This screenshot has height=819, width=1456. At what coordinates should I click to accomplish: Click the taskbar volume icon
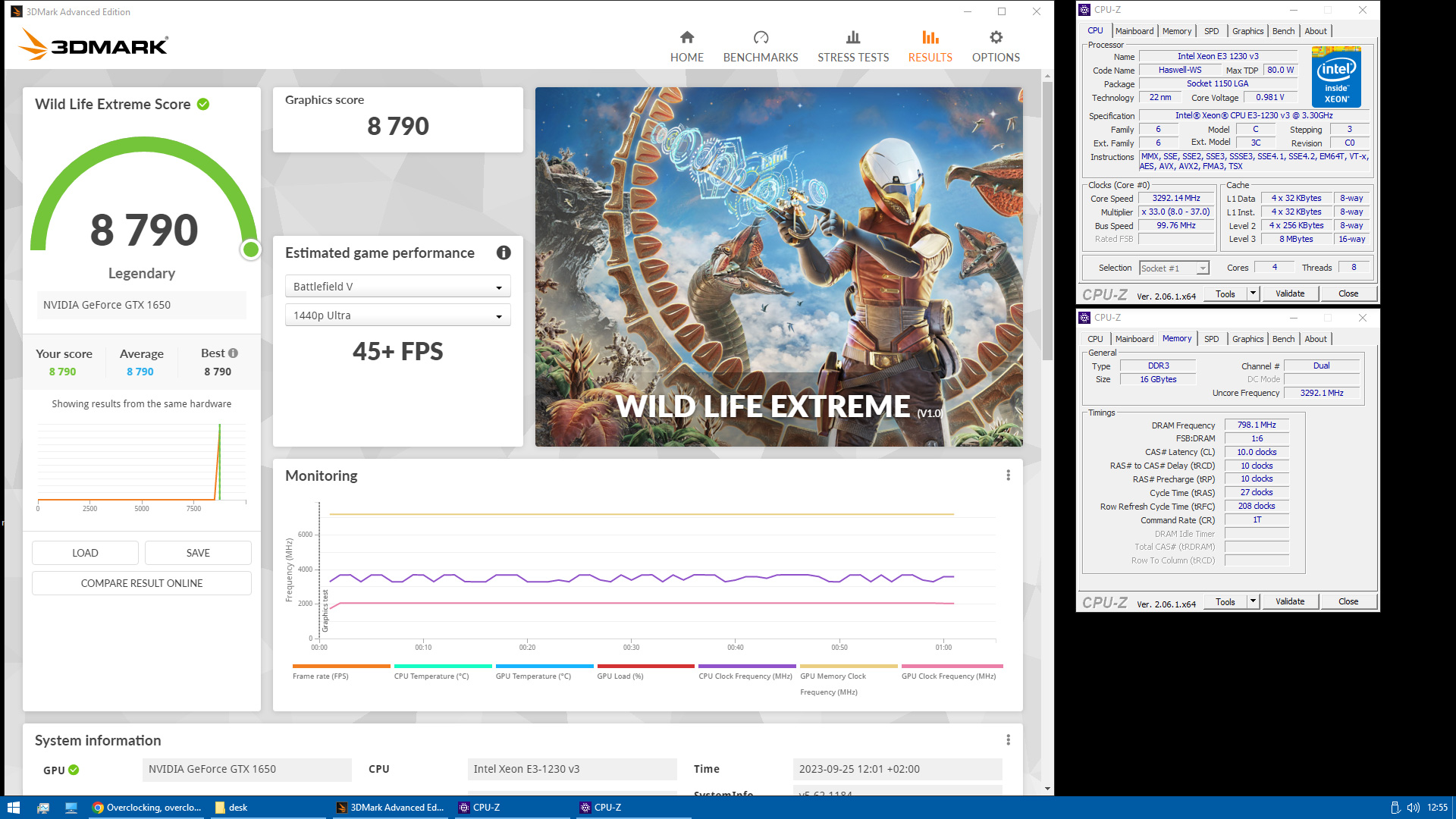(x=1413, y=808)
